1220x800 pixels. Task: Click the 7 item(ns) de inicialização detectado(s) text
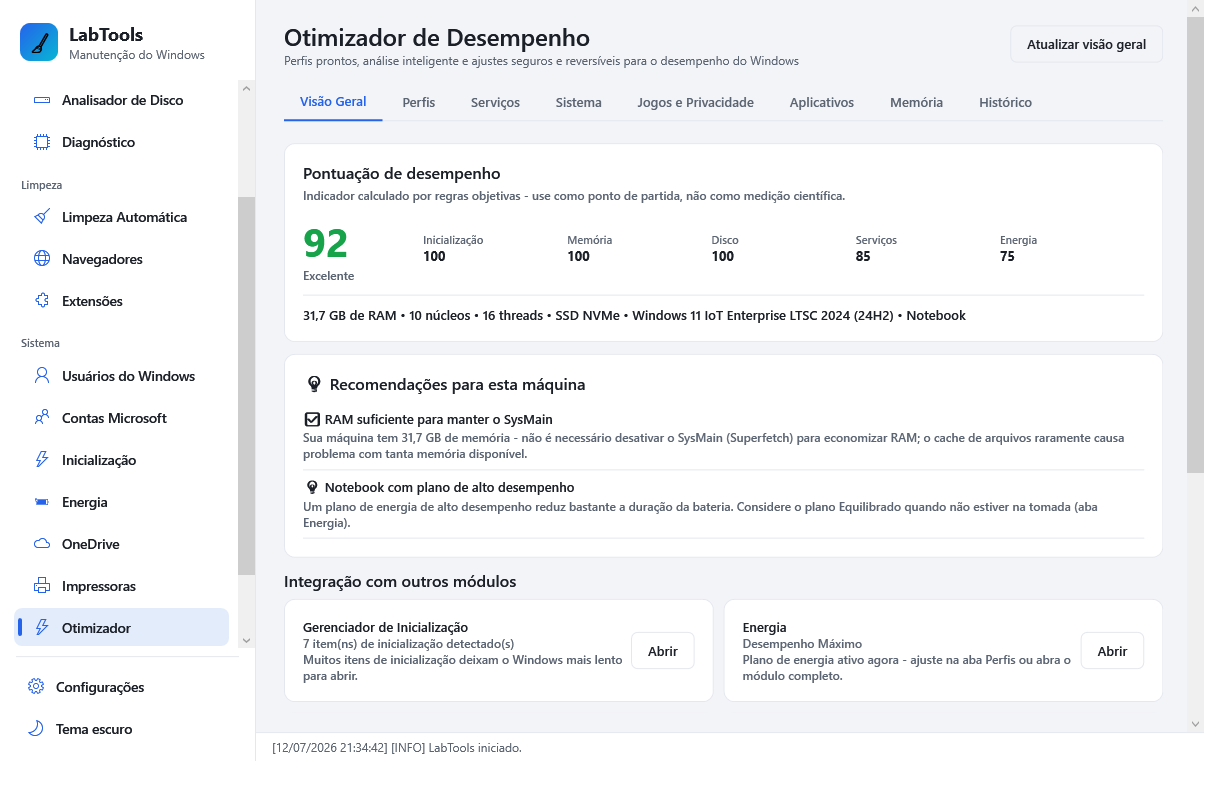408,644
